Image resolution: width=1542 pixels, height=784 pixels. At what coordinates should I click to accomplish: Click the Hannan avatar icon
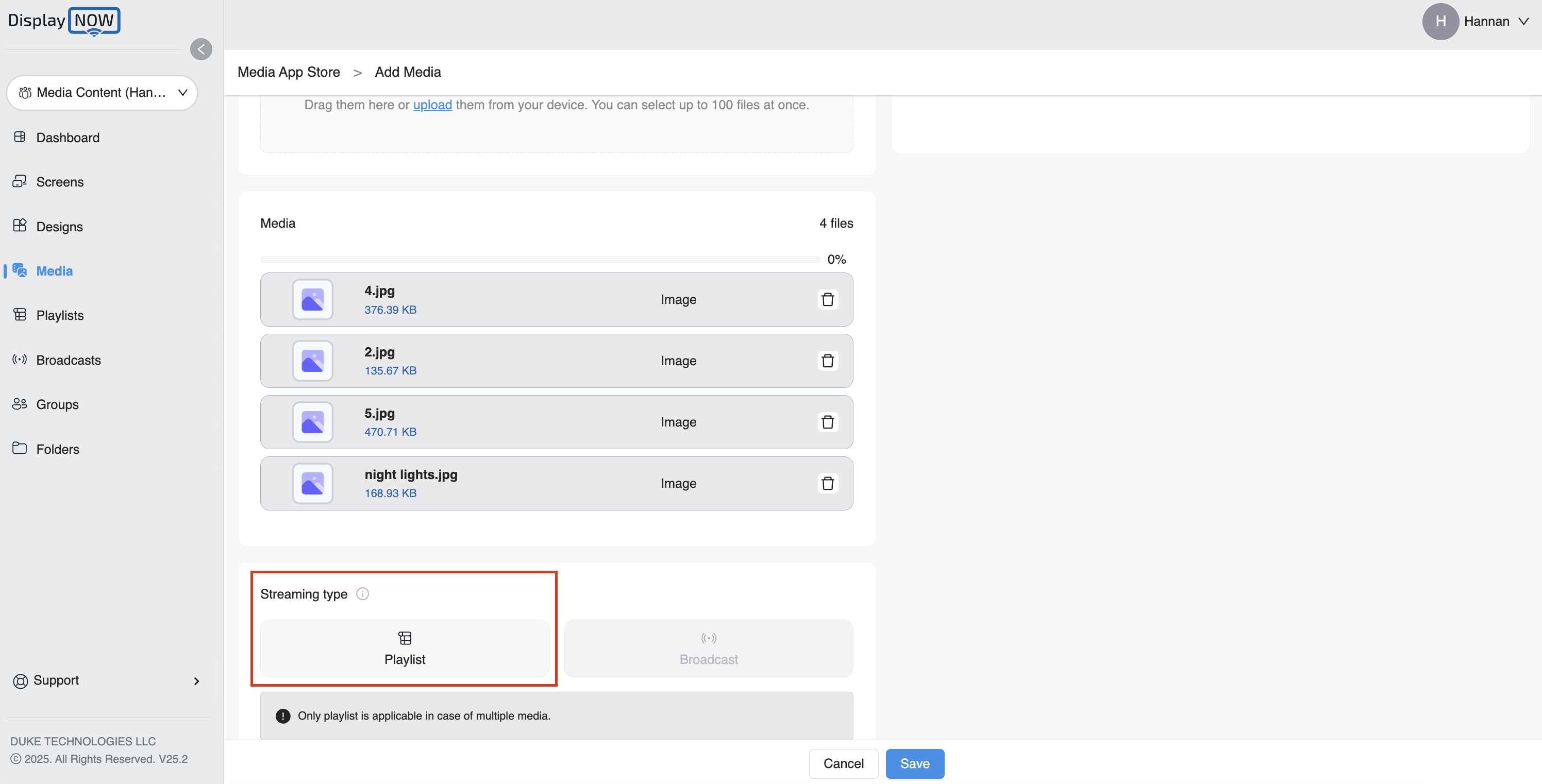(x=1440, y=22)
